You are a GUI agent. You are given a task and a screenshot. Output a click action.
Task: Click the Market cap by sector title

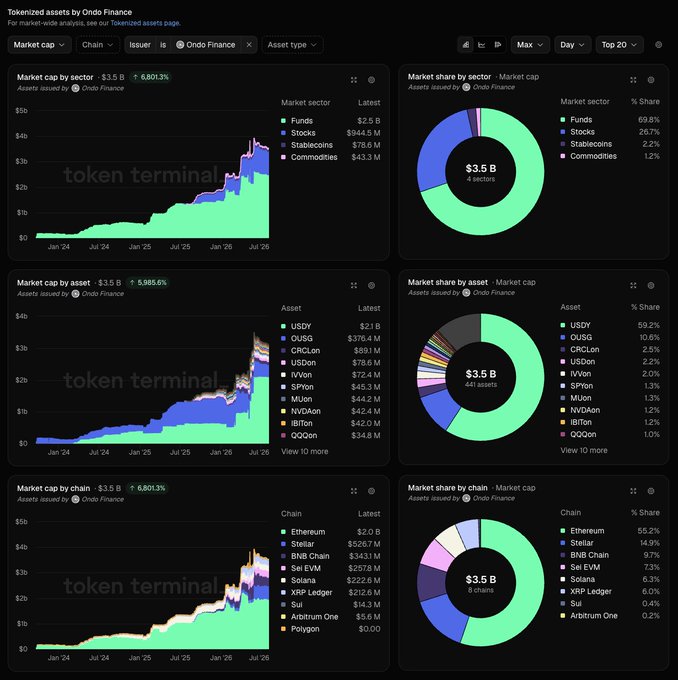coord(55,77)
